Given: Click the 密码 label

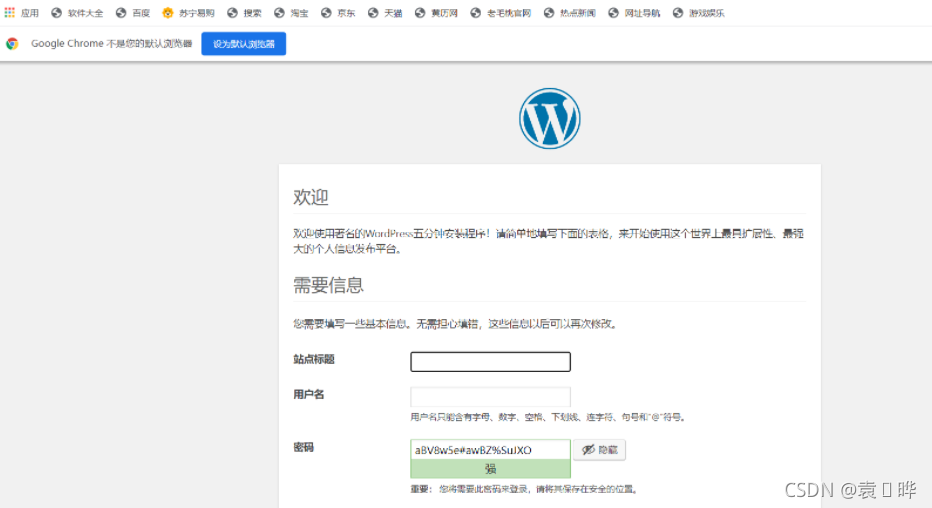Looking at the screenshot, I should pyautogui.click(x=303, y=447).
